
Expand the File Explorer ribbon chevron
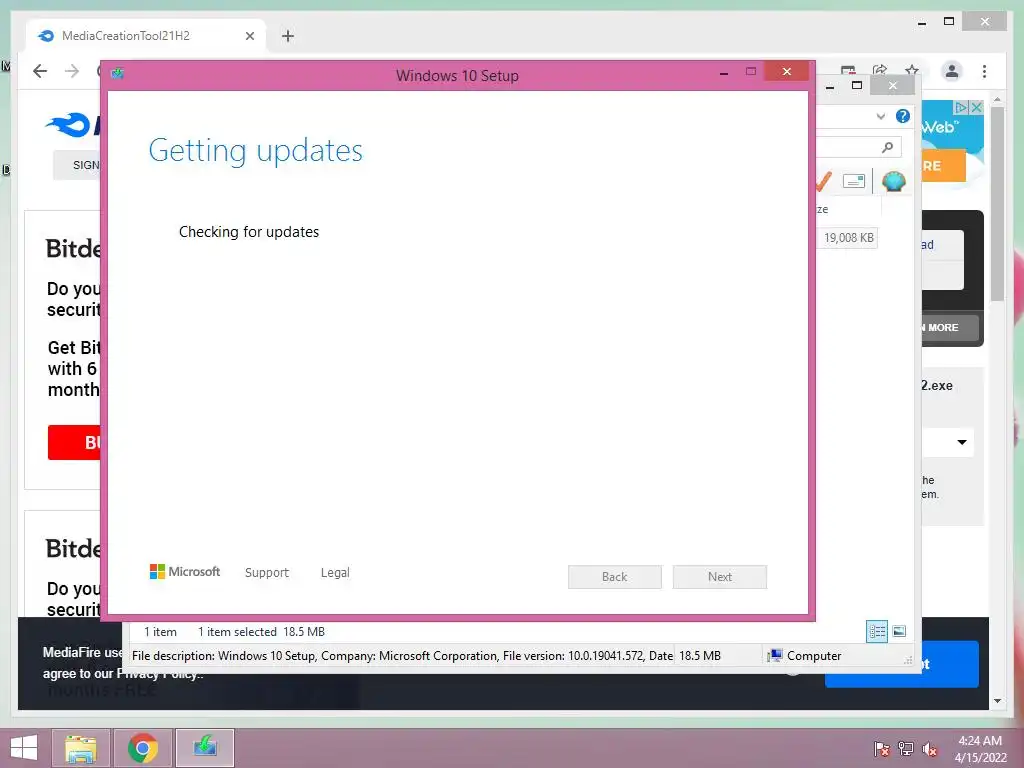(x=881, y=116)
